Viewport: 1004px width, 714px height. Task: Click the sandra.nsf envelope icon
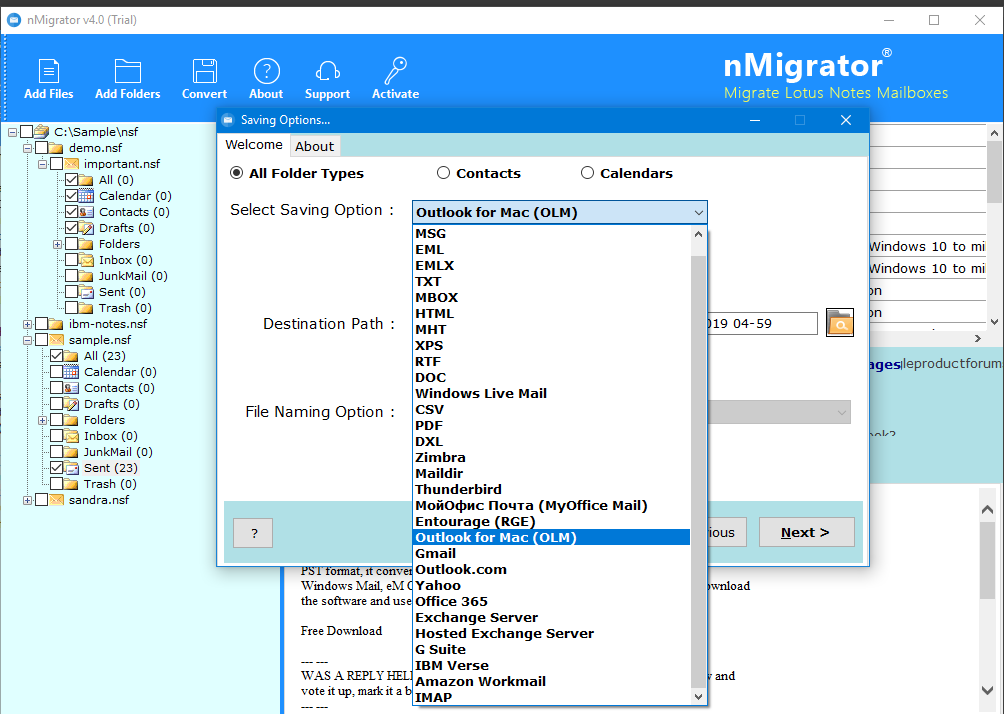point(57,500)
